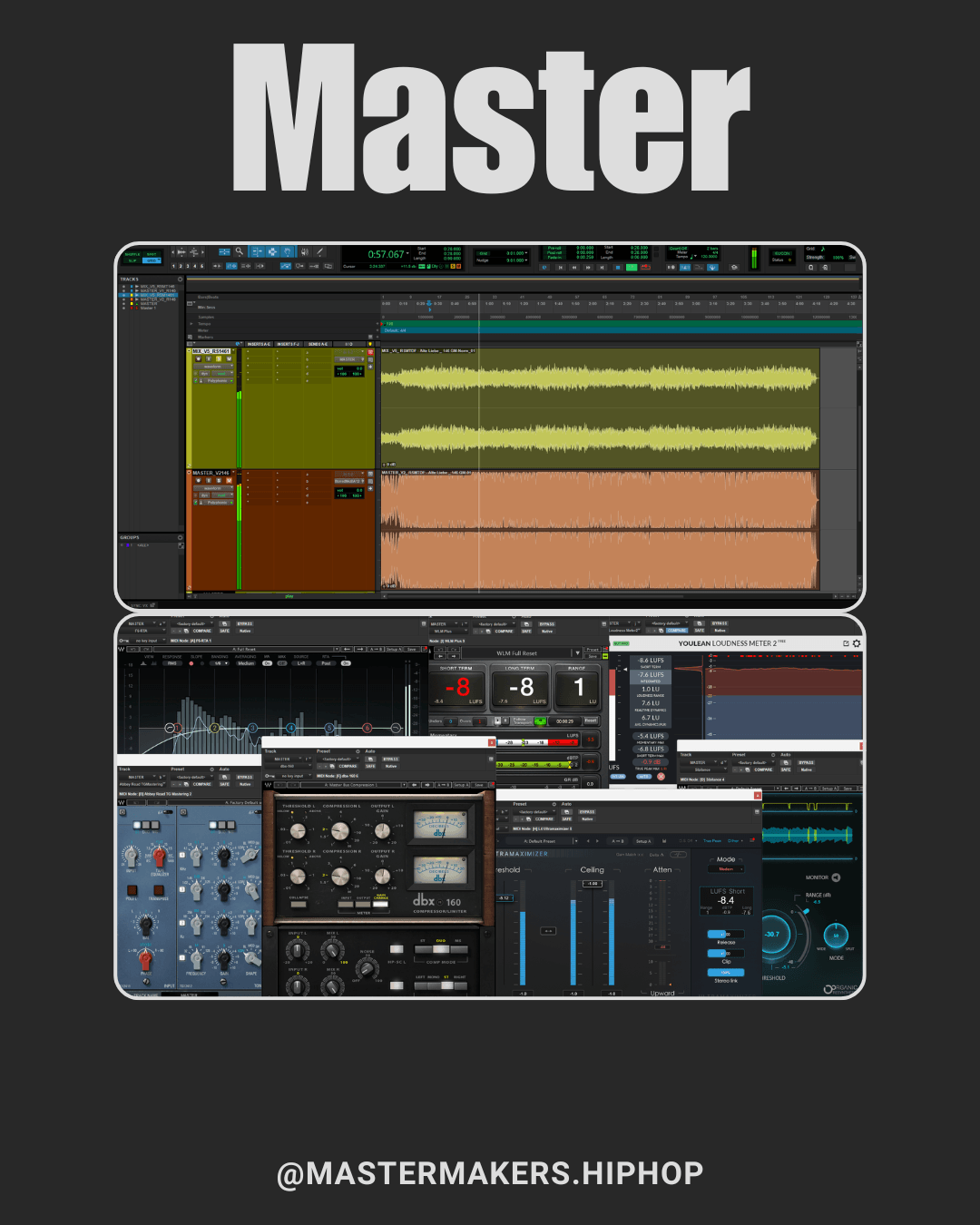Open the True Peak tab in L4 Ultramaximizer
The width and height of the screenshot is (980, 1225).
[712, 841]
